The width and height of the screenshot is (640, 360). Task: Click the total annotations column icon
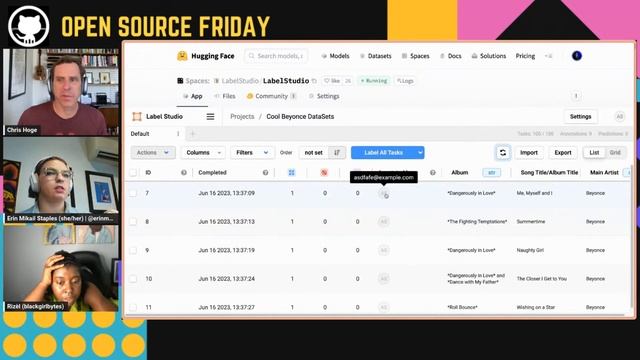click(x=291, y=173)
